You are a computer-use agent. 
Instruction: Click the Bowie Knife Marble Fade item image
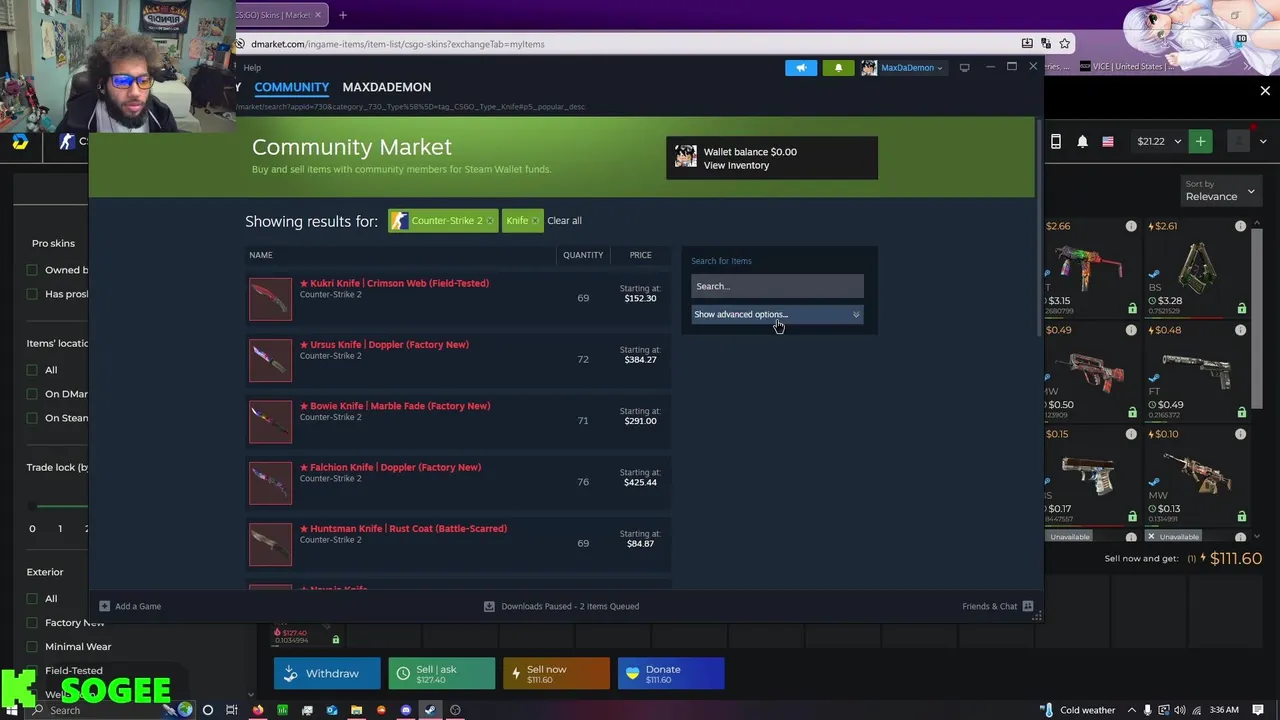[x=270, y=421]
